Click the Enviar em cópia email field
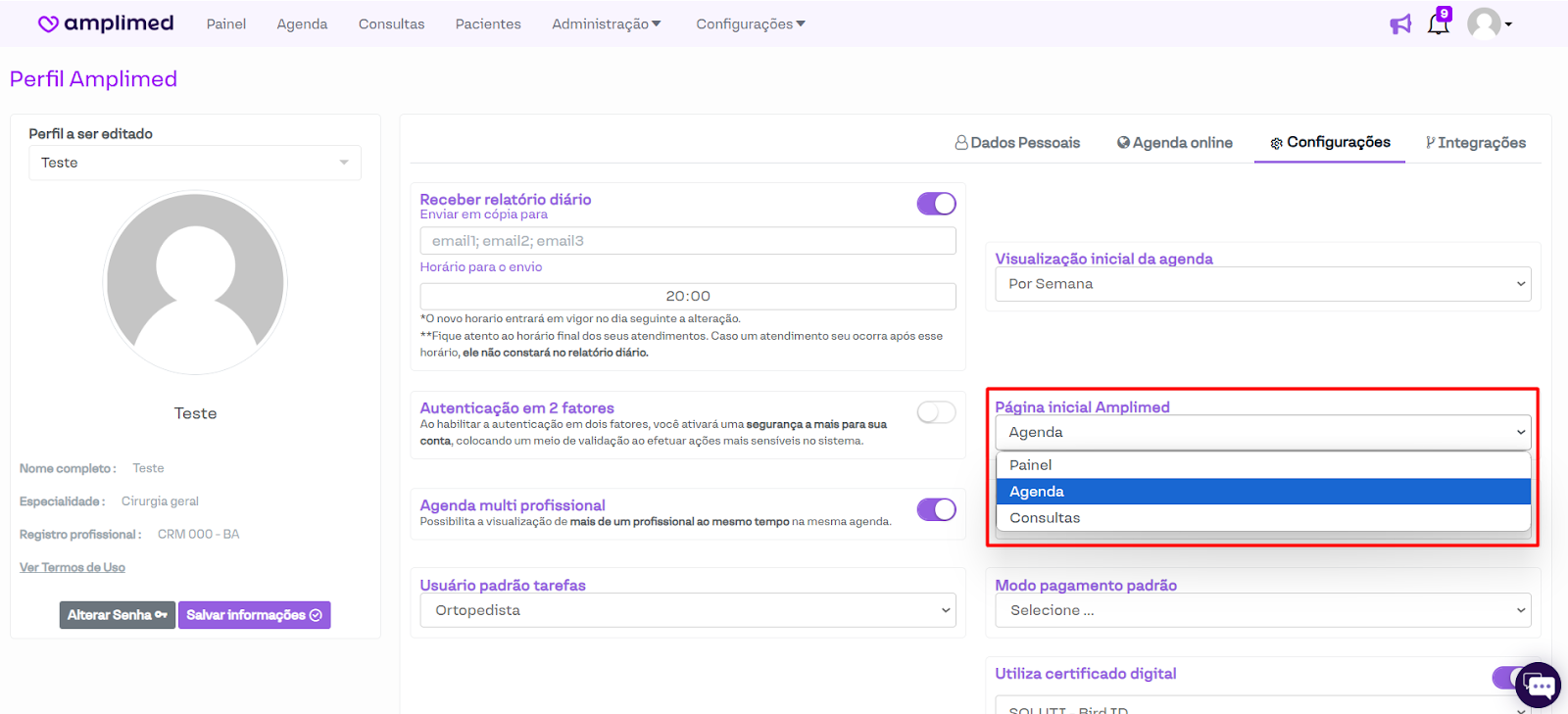Viewport: 1568px width, 714px height. point(688,241)
